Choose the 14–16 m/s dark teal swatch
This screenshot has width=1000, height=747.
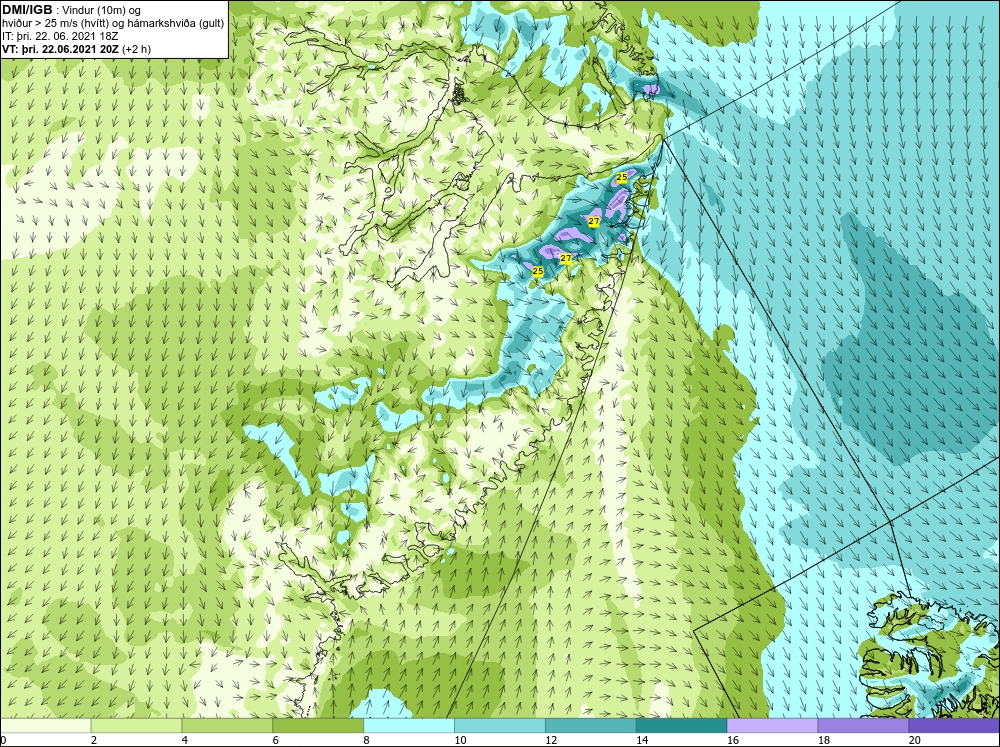(x=681, y=725)
